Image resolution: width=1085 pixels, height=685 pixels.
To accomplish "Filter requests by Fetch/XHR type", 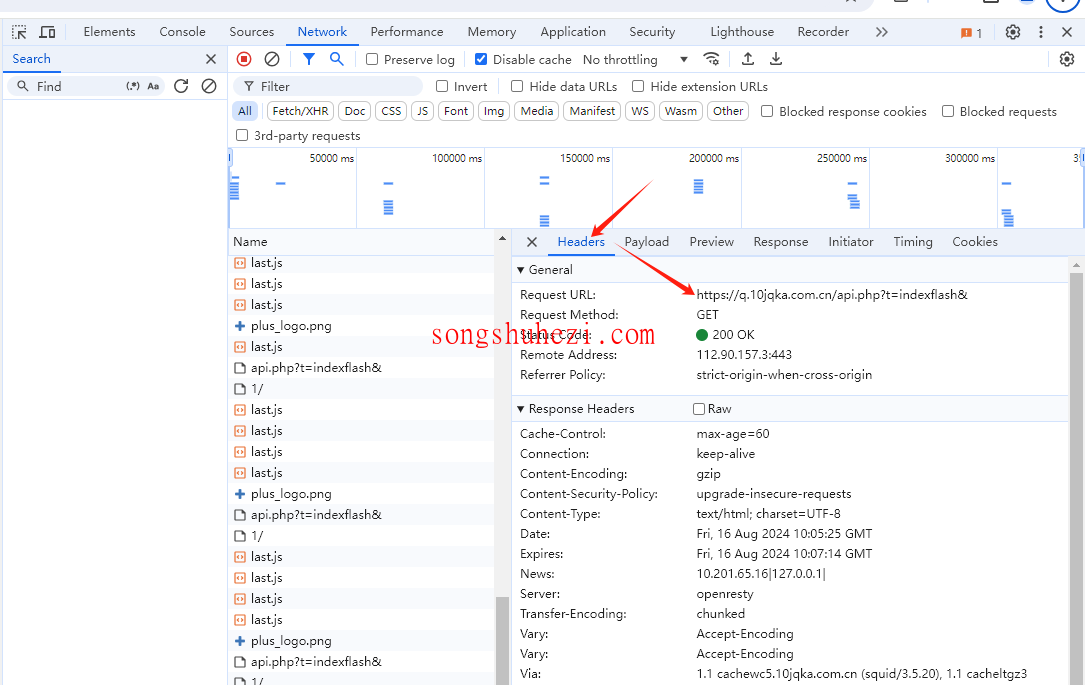I will pos(300,111).
